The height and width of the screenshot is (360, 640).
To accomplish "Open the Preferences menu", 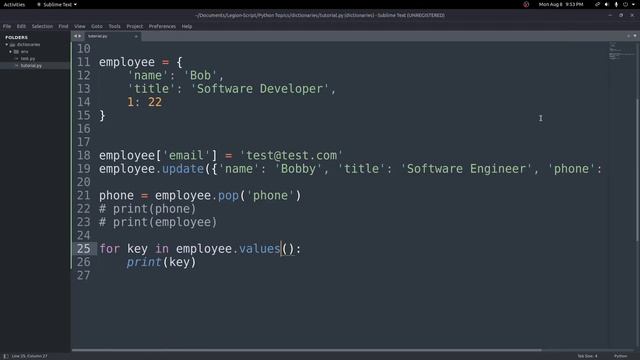I will click(162, 26).
